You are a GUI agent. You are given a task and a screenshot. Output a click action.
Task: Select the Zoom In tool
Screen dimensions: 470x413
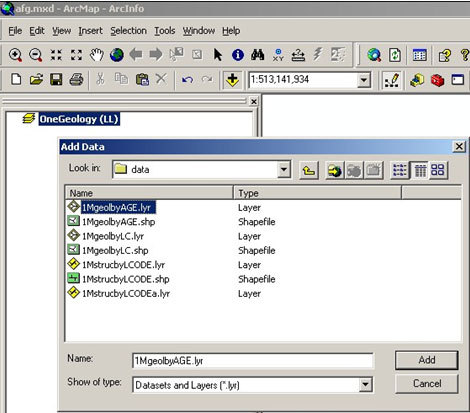click(x=16, y=55)
